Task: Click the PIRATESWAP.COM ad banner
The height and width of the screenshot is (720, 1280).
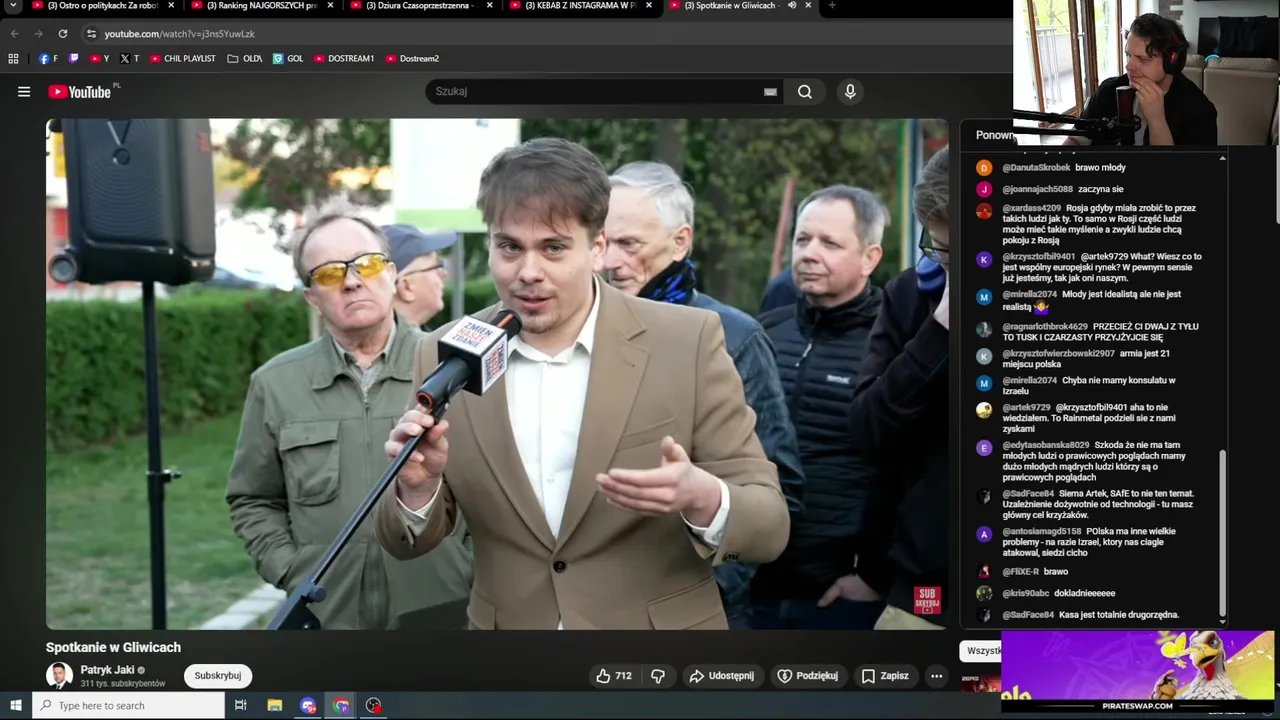Action: (1138, 671)
